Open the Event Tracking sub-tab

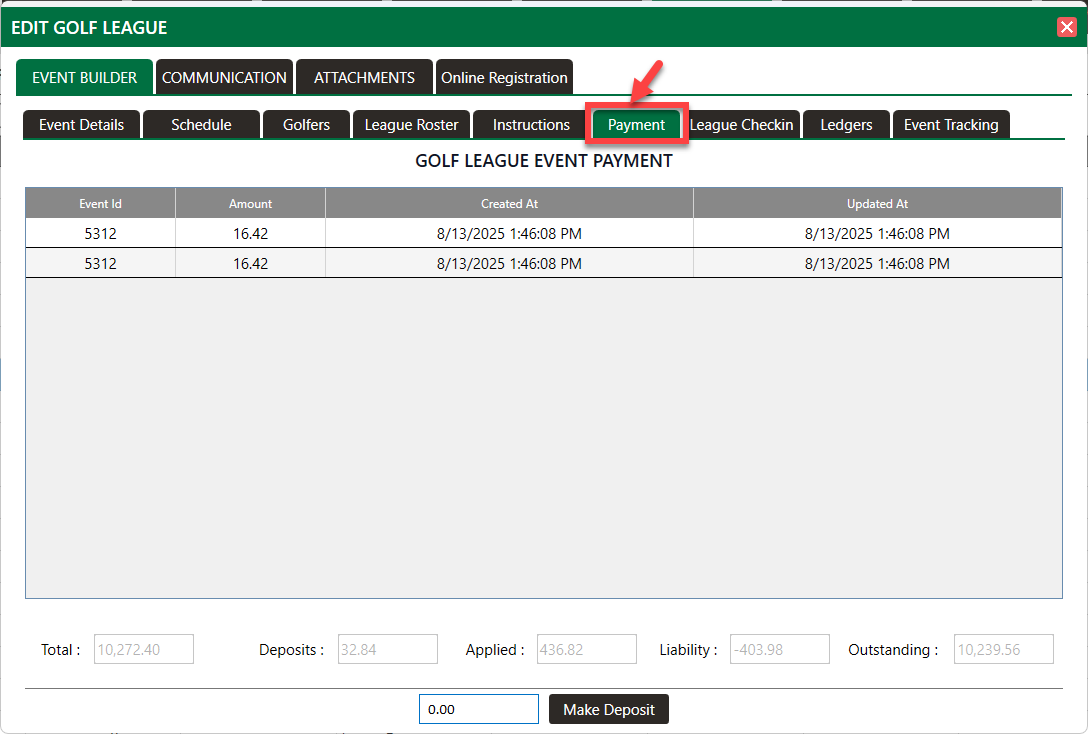(x=951, y=125)
